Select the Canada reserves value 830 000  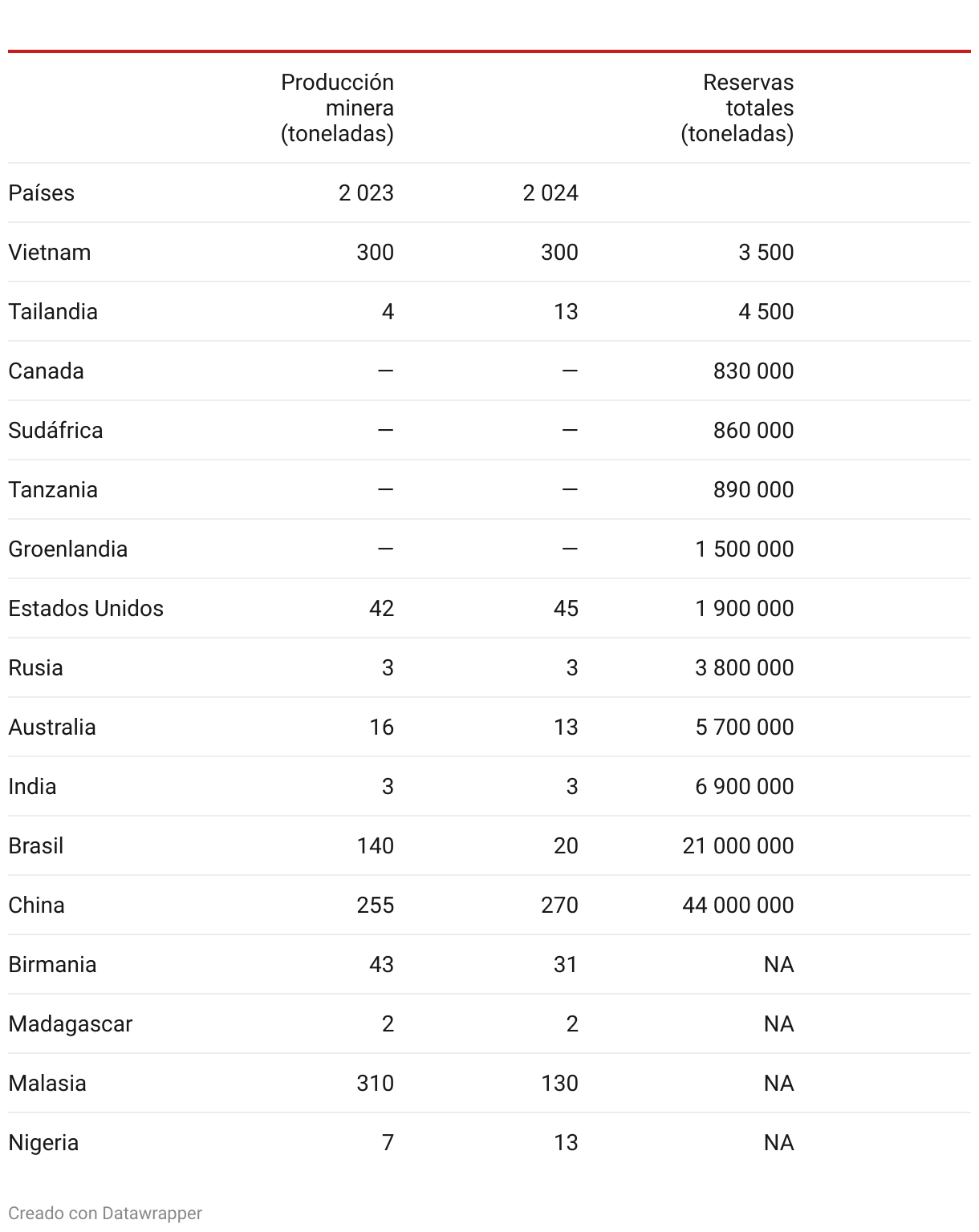point(754,371)
